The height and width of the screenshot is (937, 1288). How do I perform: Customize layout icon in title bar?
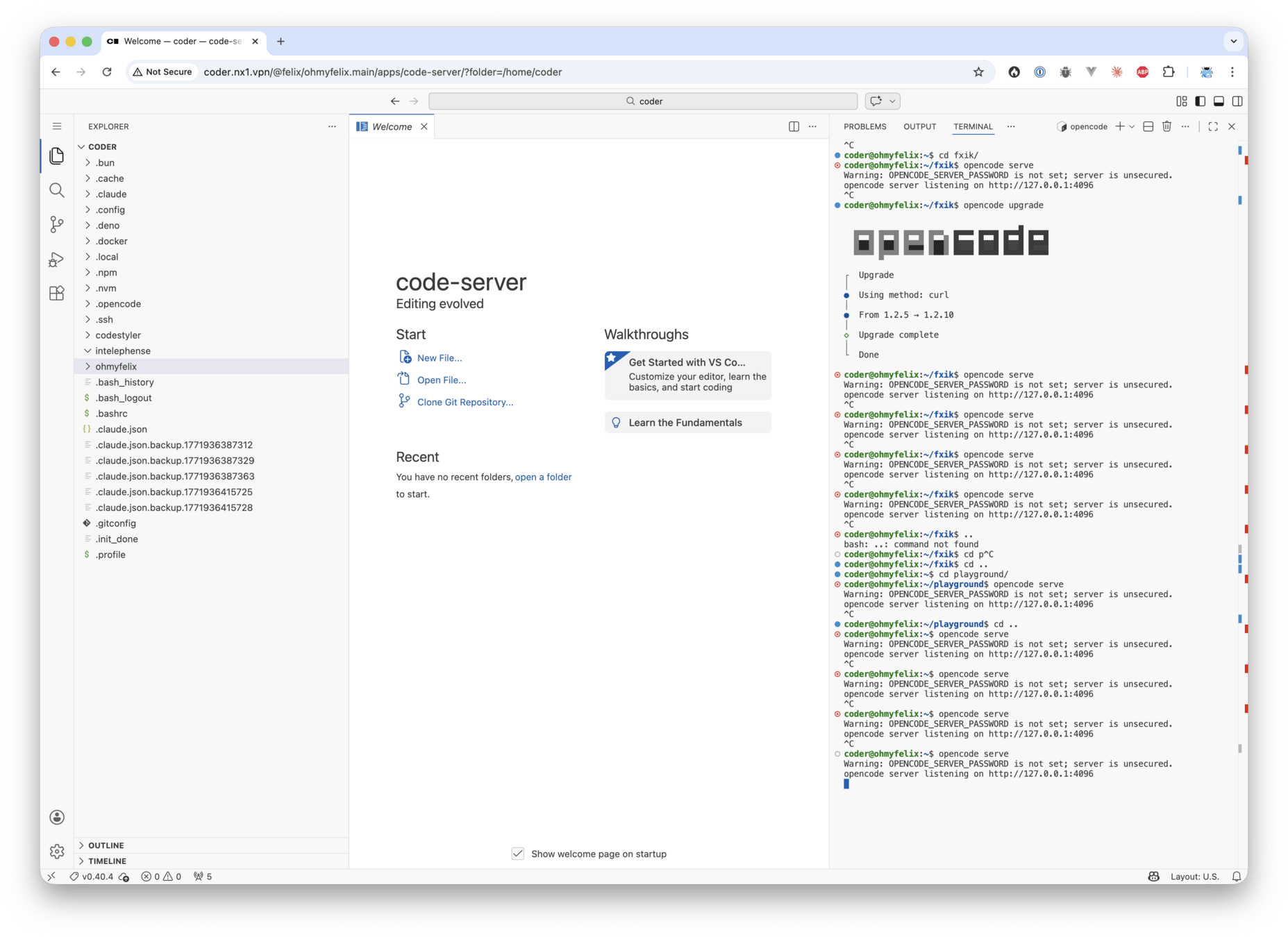pyautogui.click(x=1182, y=101)
